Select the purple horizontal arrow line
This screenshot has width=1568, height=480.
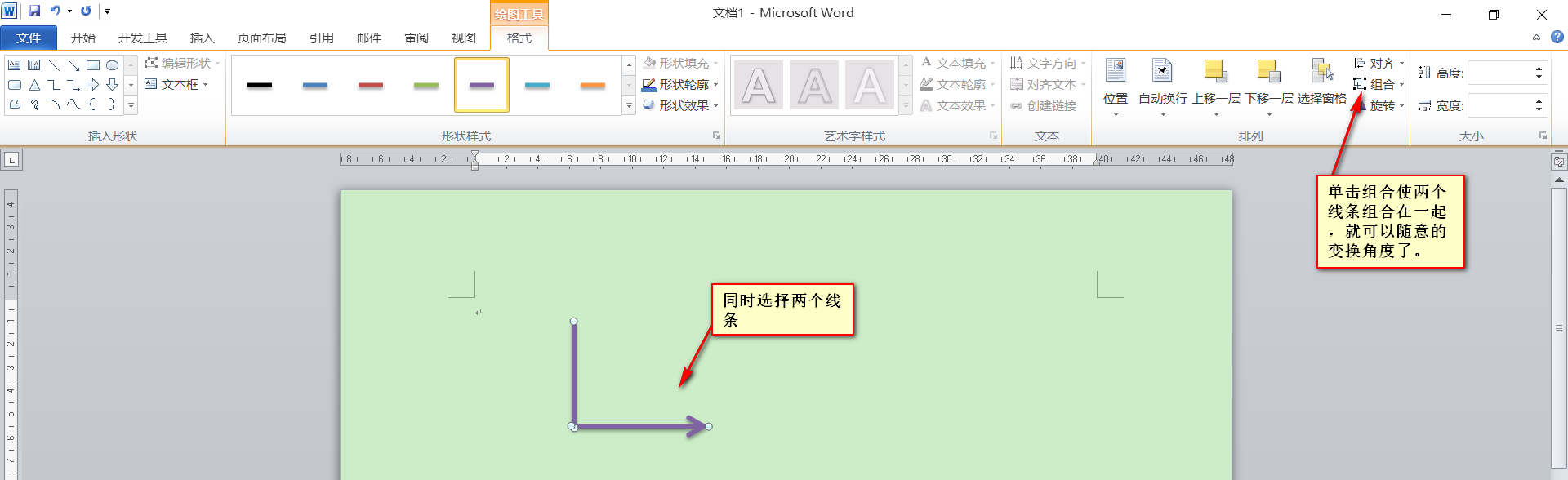point(639,426)
